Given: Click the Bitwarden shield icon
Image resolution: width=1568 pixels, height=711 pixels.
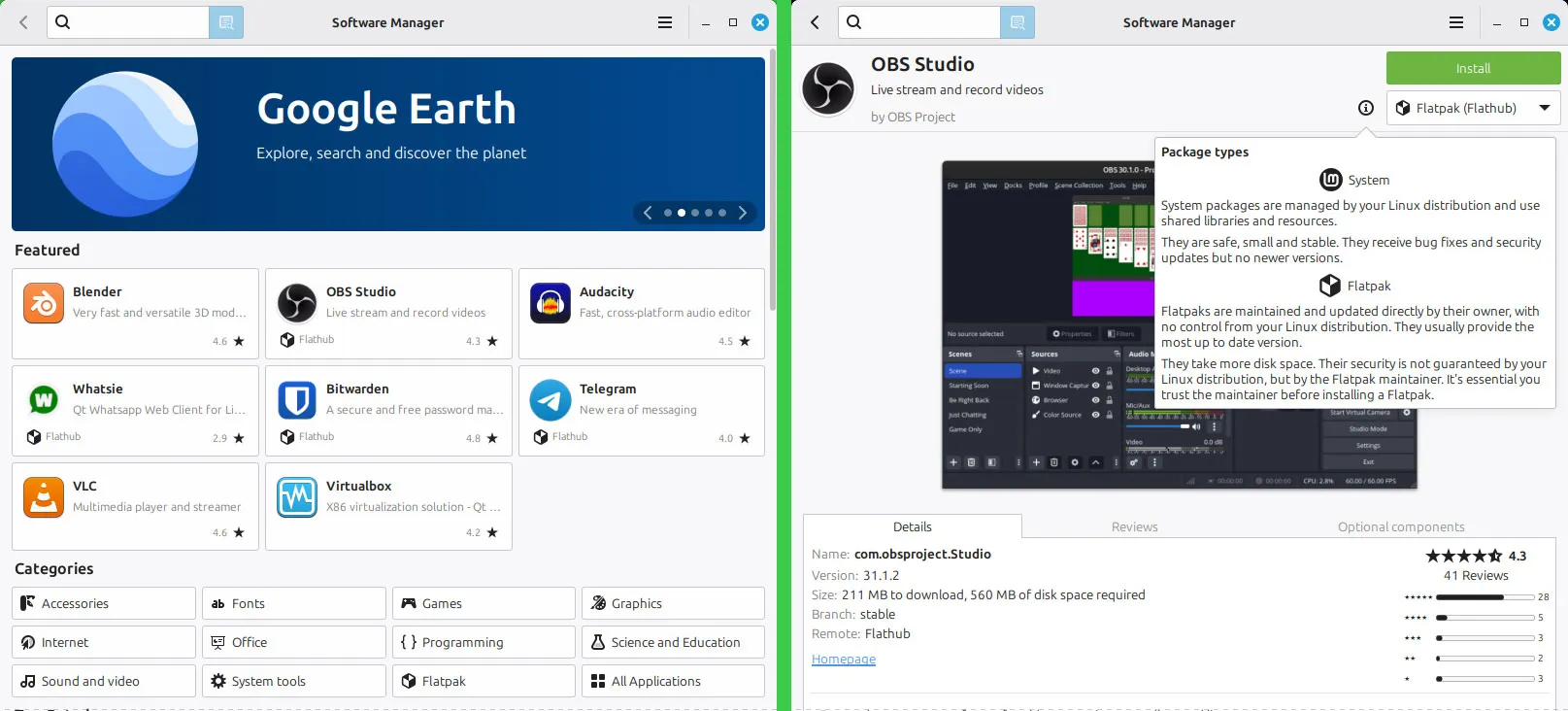Looking at the screenshot, I should [x=297, y=400].
